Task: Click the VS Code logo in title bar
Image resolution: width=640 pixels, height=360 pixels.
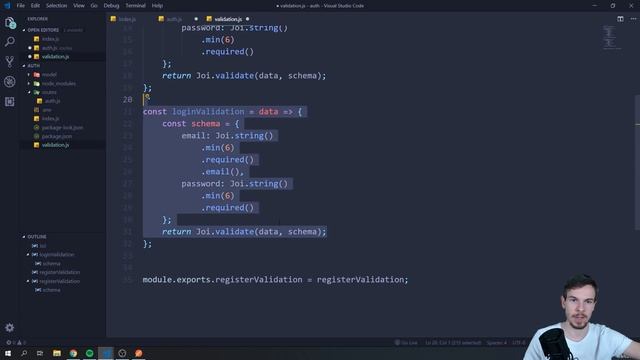Action: (x=7, y=6)
